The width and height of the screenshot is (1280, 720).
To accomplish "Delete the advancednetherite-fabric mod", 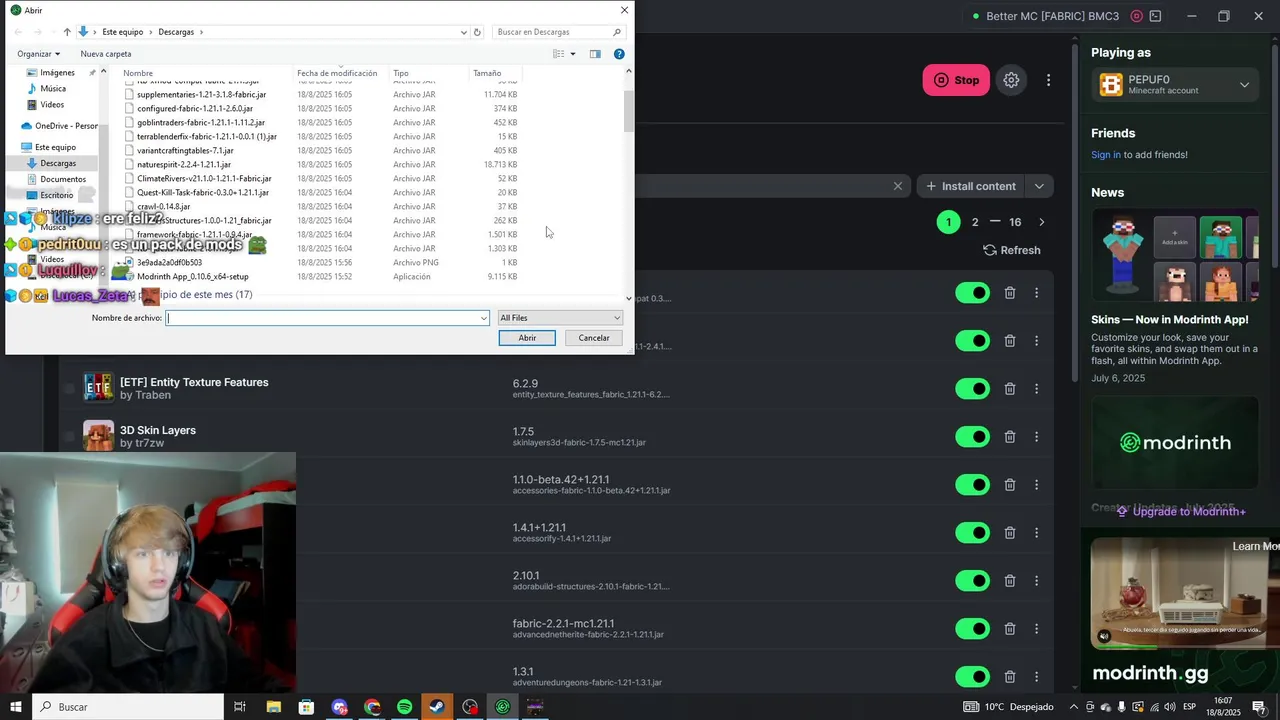I will 1010,629.
